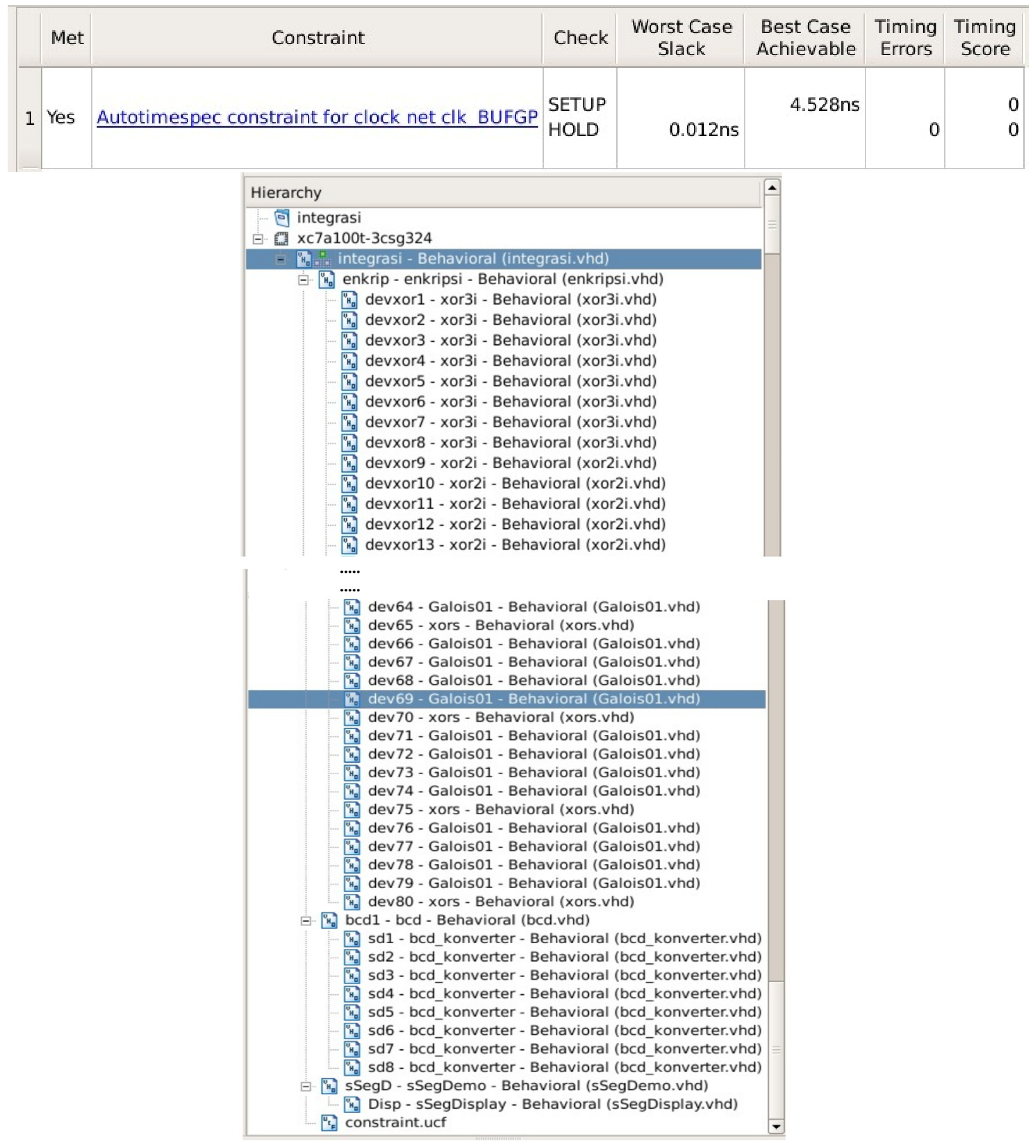Click the VHDL file icon for devxor8
The image size is (1036, 1148).
[349, 443]
